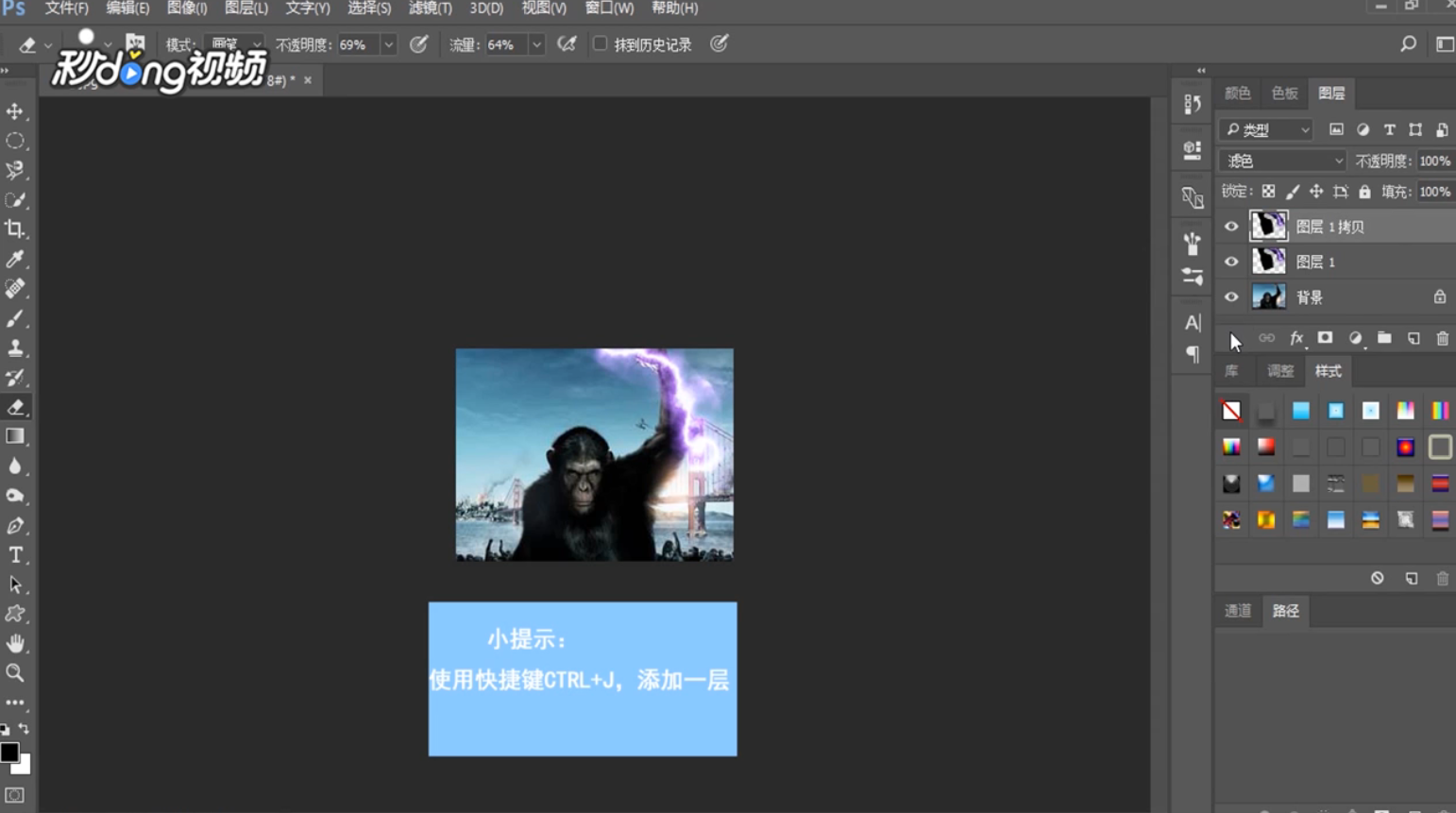Select the Healing Brush tool

15,289
